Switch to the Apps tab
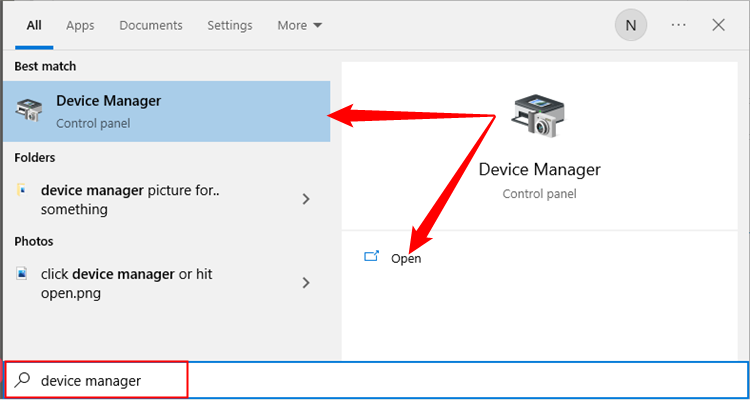 pos(80,25)
